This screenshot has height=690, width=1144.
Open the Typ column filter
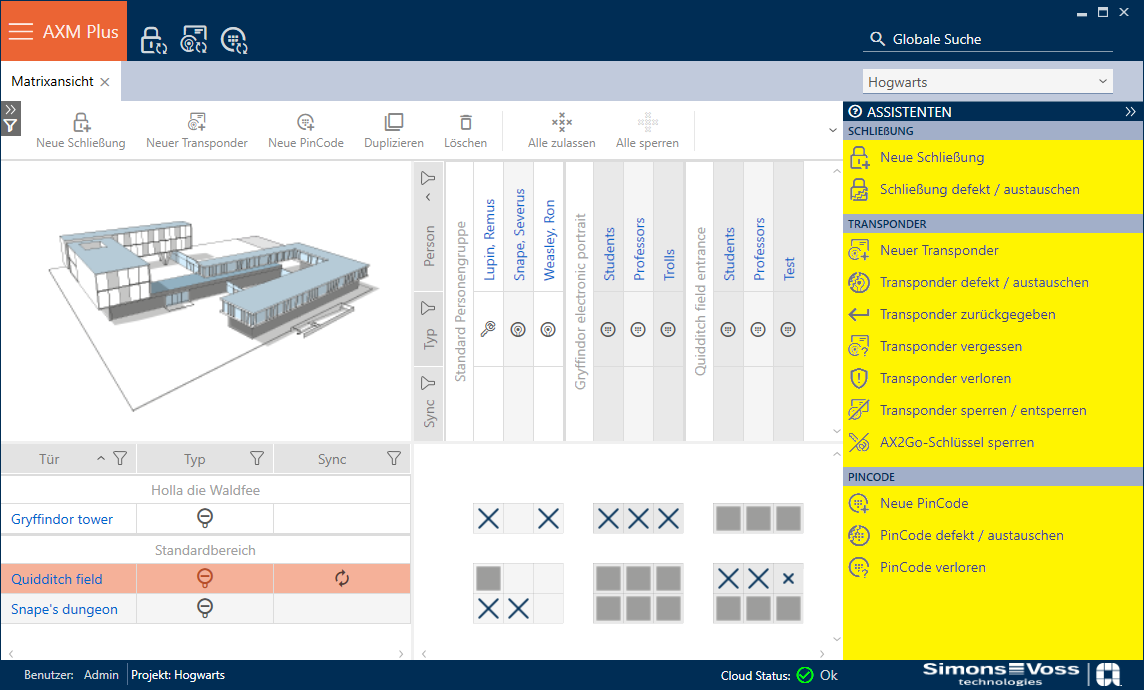click(x=257, y=459)
